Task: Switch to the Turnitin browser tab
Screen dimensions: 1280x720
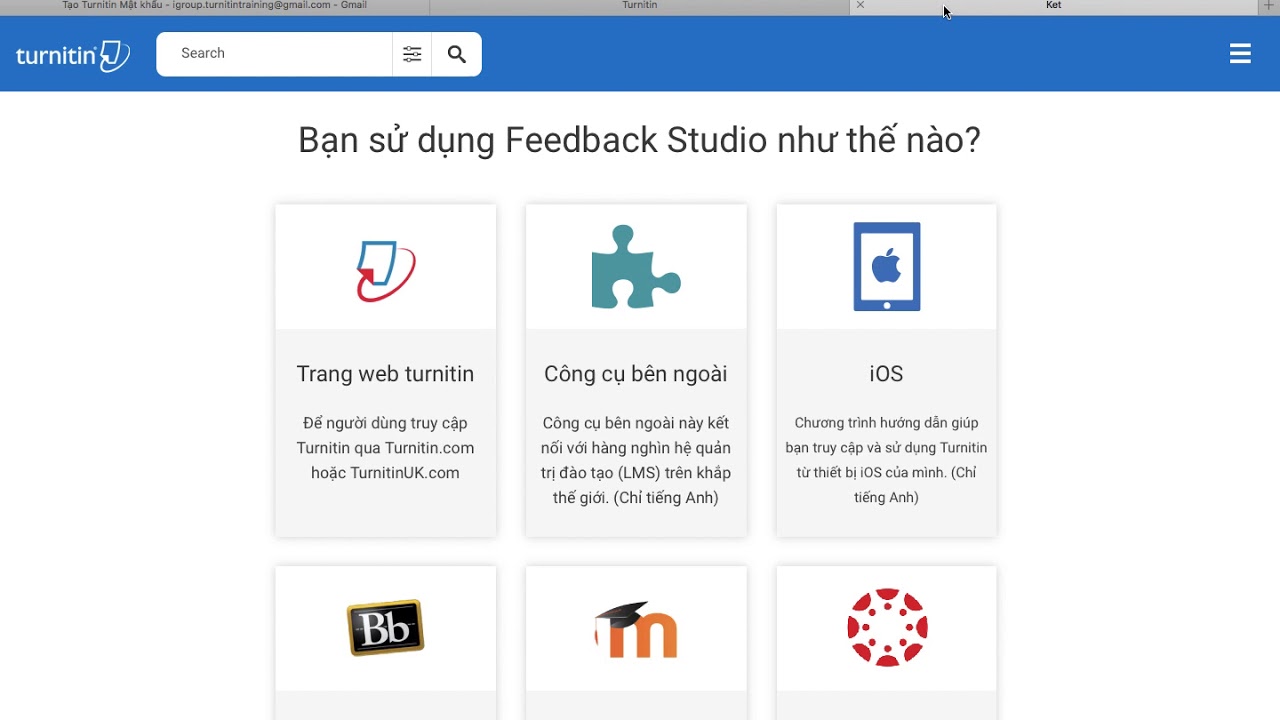Action: click(x=640, y=6)
